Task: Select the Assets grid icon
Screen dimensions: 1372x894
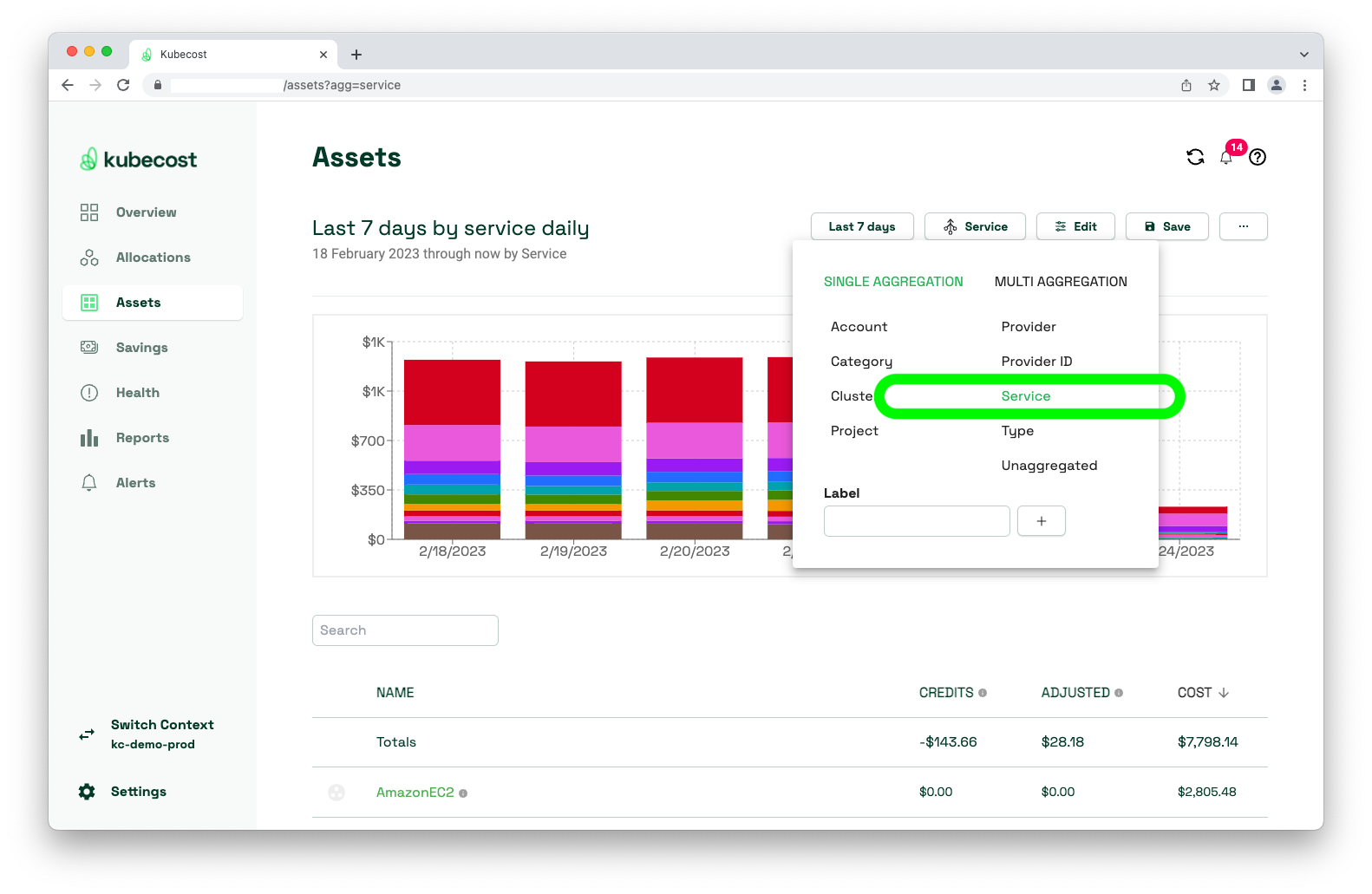Action: pos(89,303)
